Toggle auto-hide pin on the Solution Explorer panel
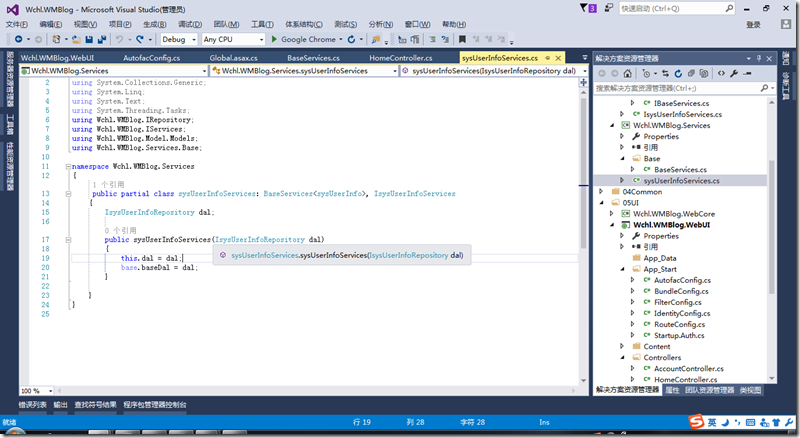Image resolution: width=800 pixels, height=438 pixels. pyautogui.click(x=759, y=59)
